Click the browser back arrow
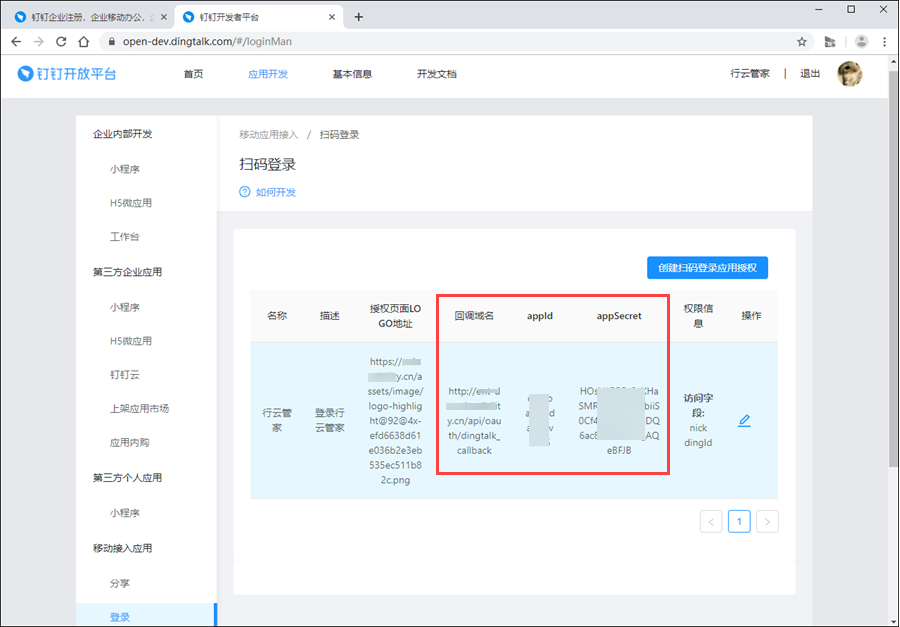Image resolution: width=900 pixels, height=627 pixels. point(16,41)
